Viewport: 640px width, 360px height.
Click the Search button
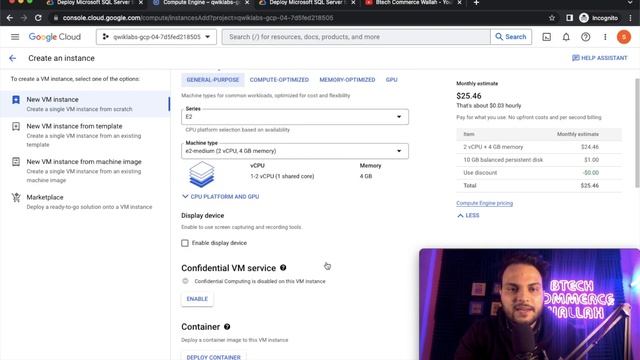(511, 37)
